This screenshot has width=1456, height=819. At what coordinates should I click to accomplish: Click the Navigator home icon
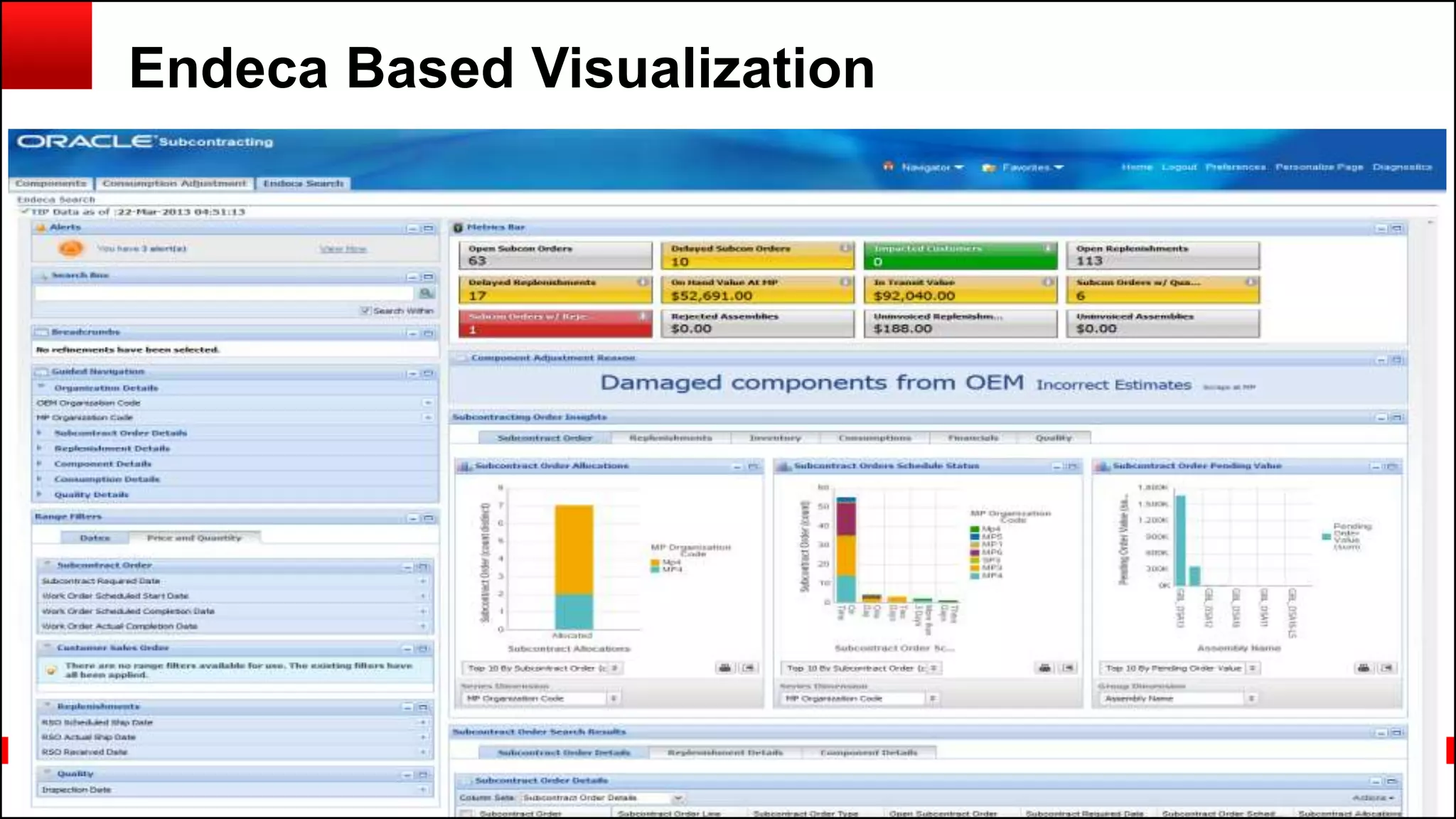point(889,166)
